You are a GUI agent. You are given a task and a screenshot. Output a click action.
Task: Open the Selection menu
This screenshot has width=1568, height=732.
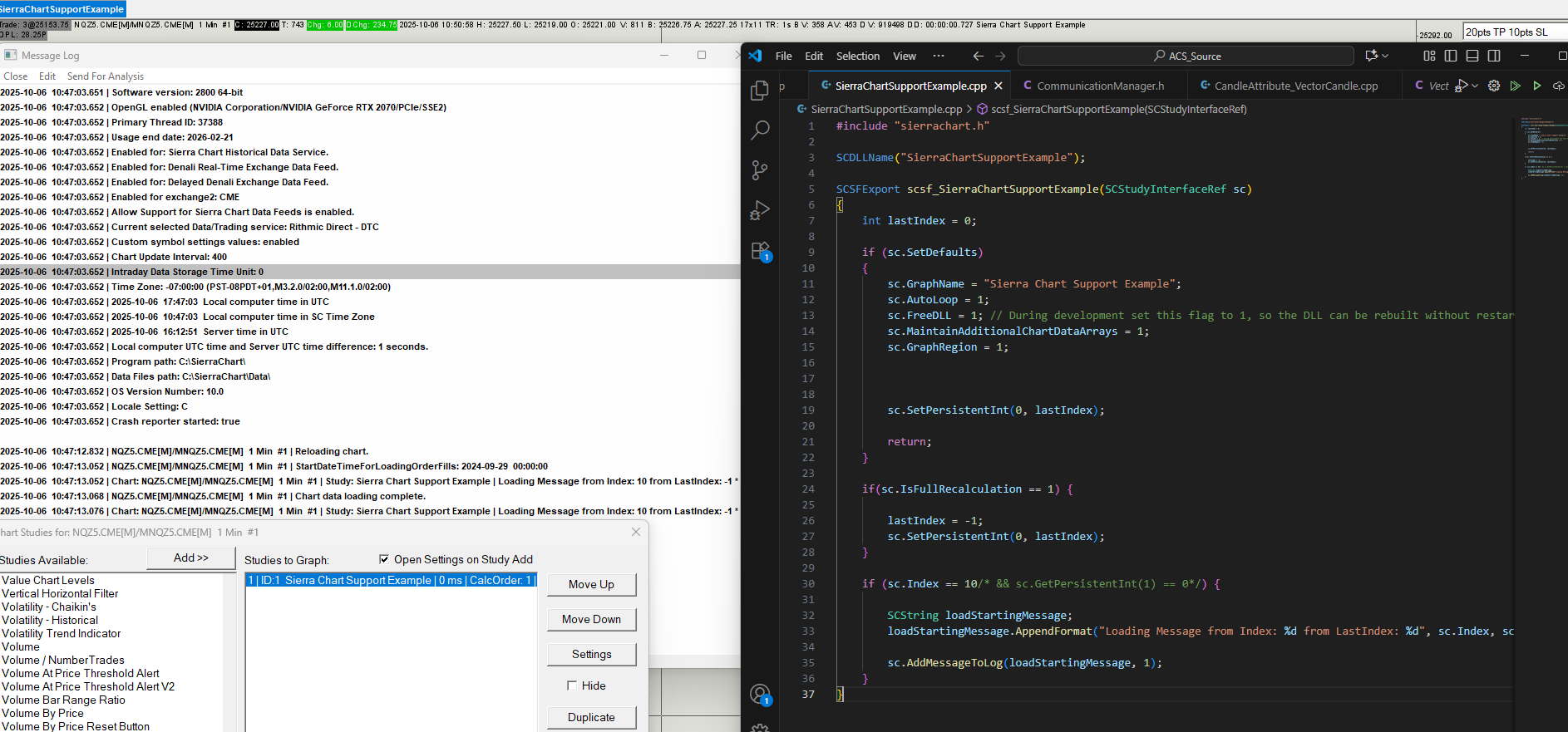coord(858,56)
